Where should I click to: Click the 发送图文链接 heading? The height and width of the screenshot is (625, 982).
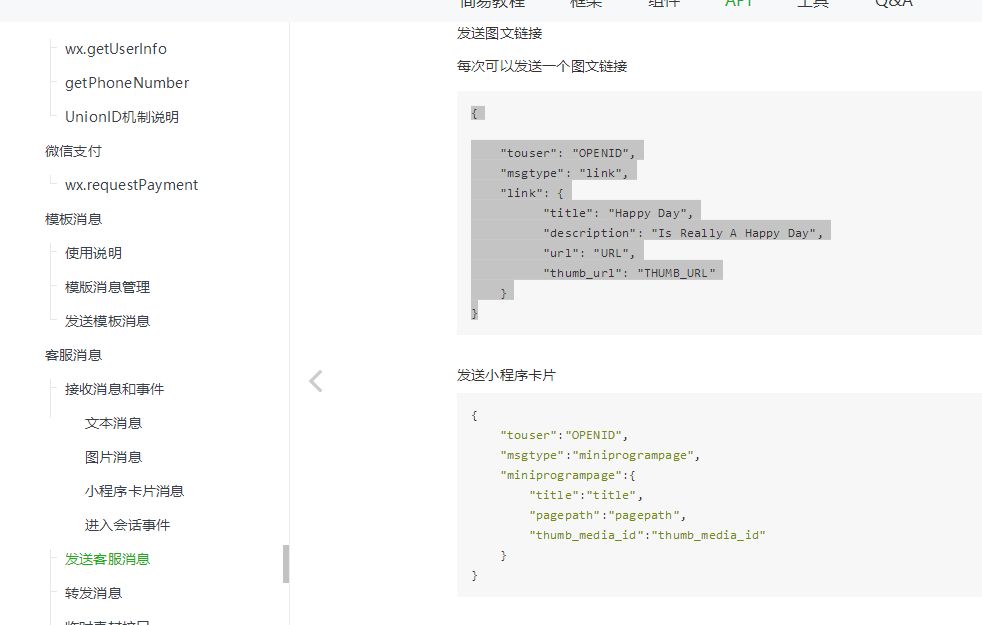pos(500,33)
